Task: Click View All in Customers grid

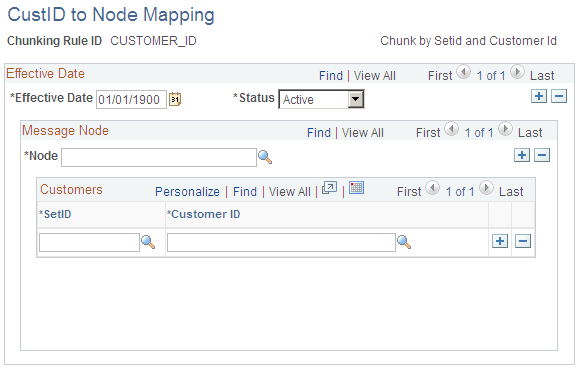Action: tap(290, 192)
